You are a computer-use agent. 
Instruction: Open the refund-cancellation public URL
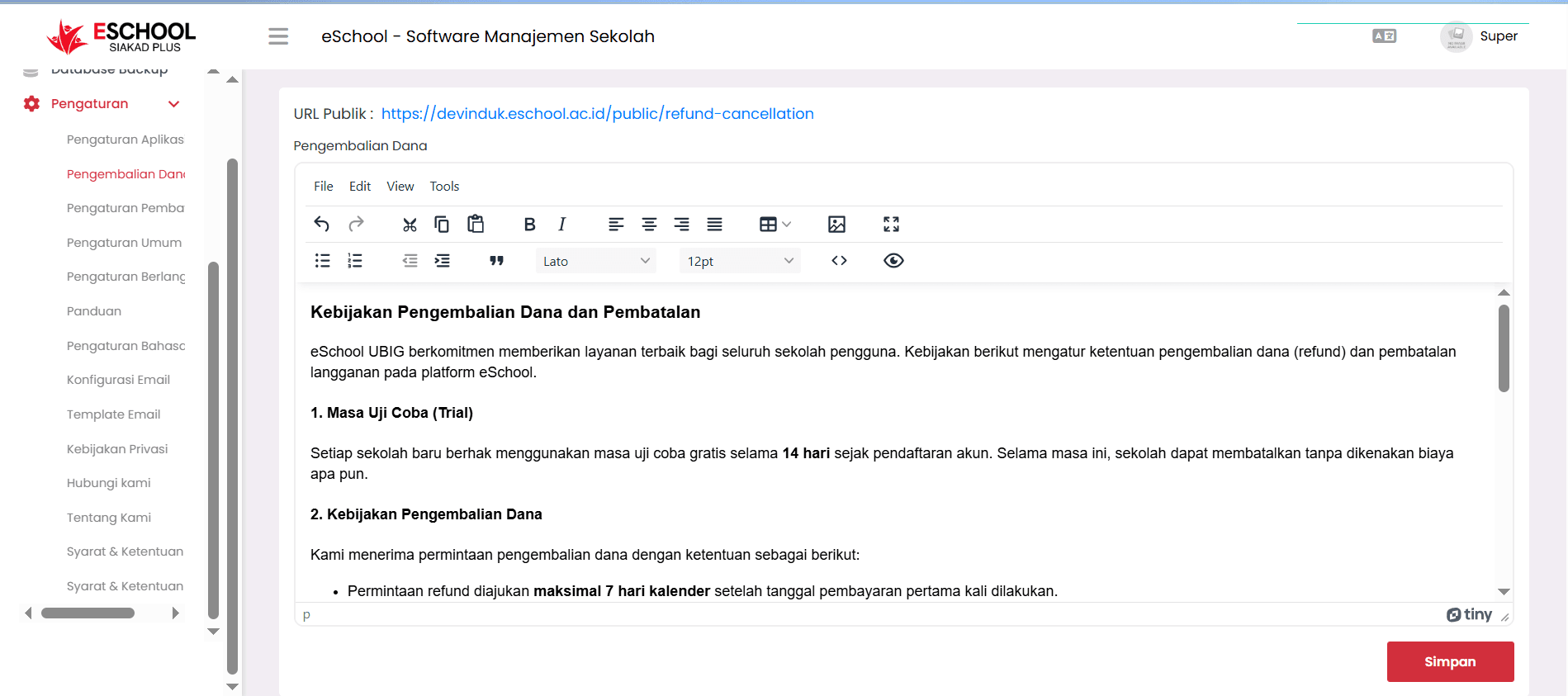pos(598,114)
